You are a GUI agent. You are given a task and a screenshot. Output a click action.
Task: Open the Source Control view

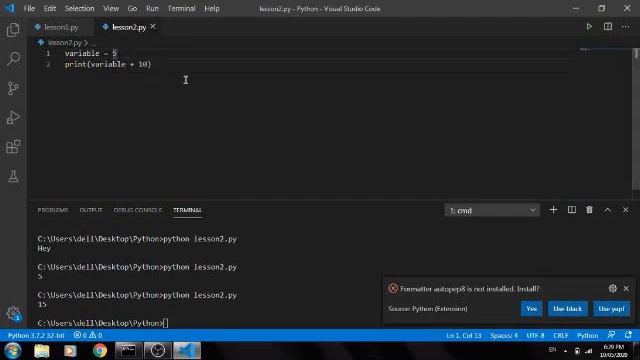(x=13, y=88)
